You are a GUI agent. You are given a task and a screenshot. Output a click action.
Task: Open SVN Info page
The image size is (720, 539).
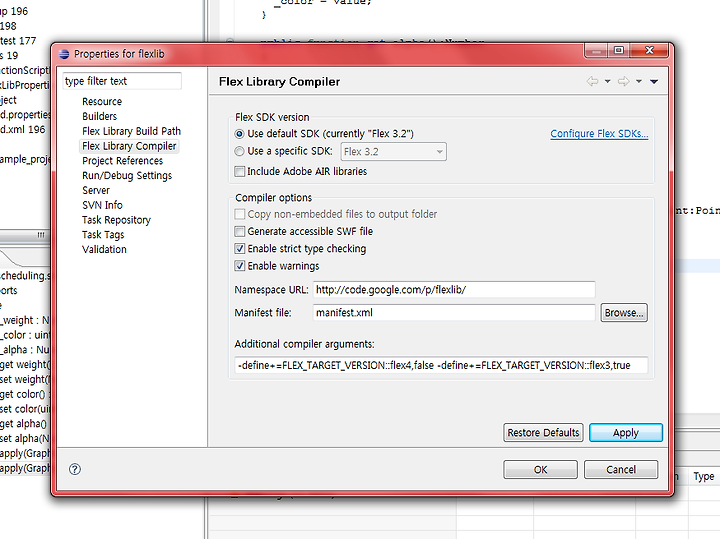point(102,205)
